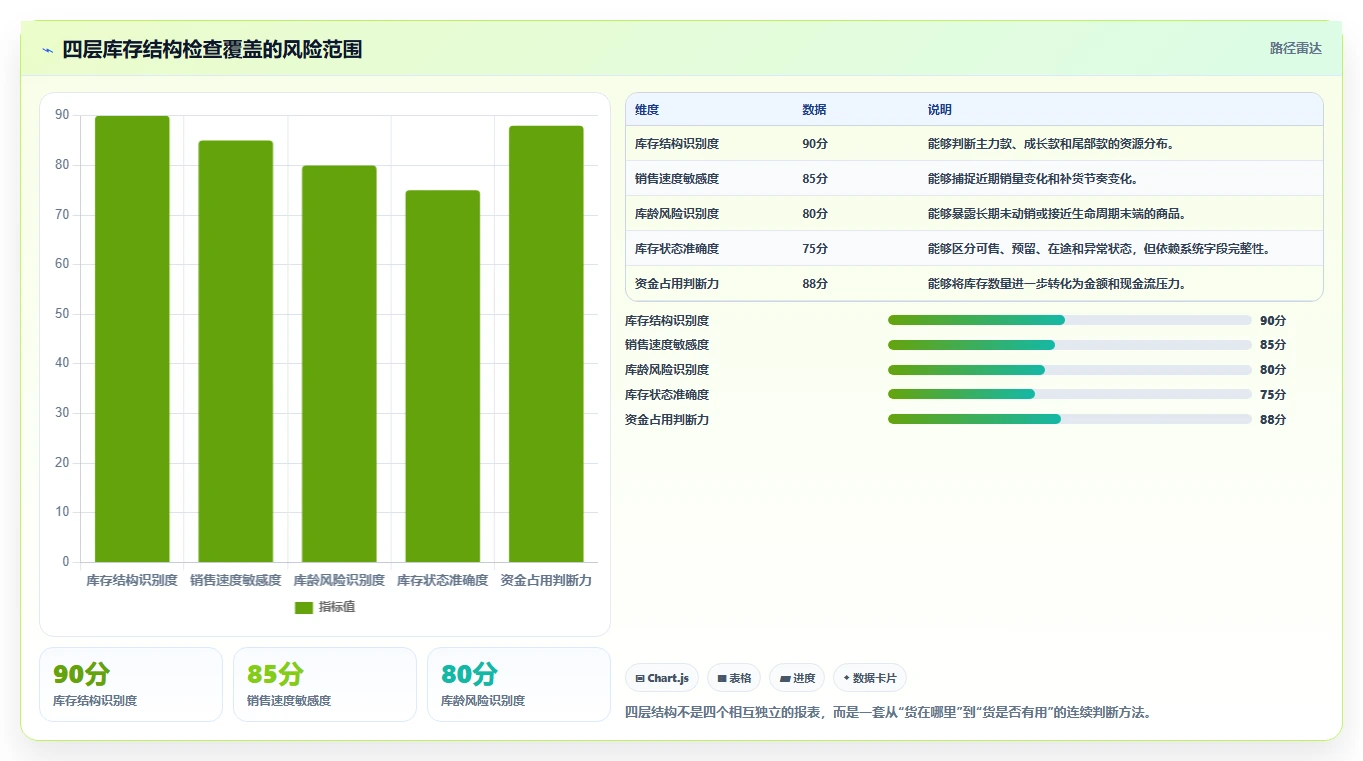1363x761 pixels.
Task: Click the description 能够捕捉近期销量变化和补货节奏变化。
Action: (x=1033, y=179)
